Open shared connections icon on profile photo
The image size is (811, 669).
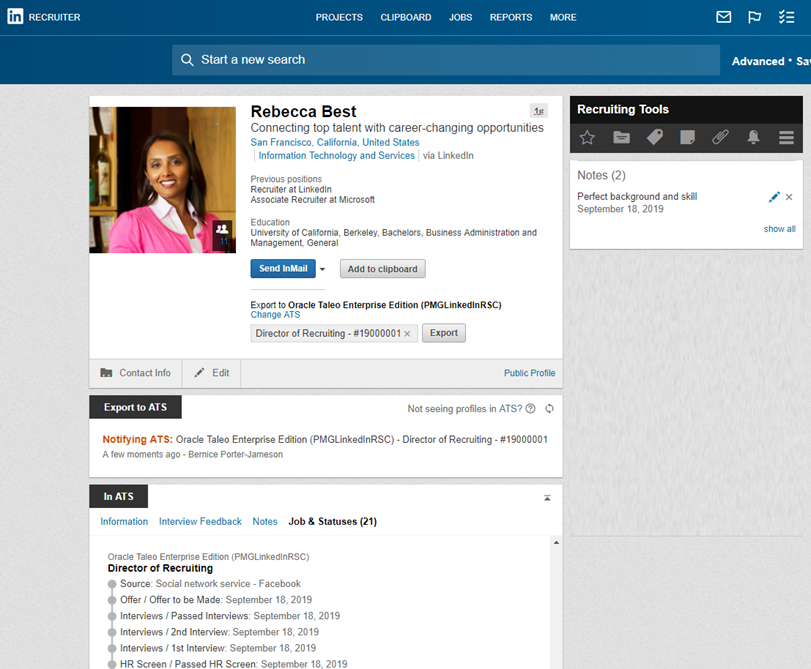222,234
